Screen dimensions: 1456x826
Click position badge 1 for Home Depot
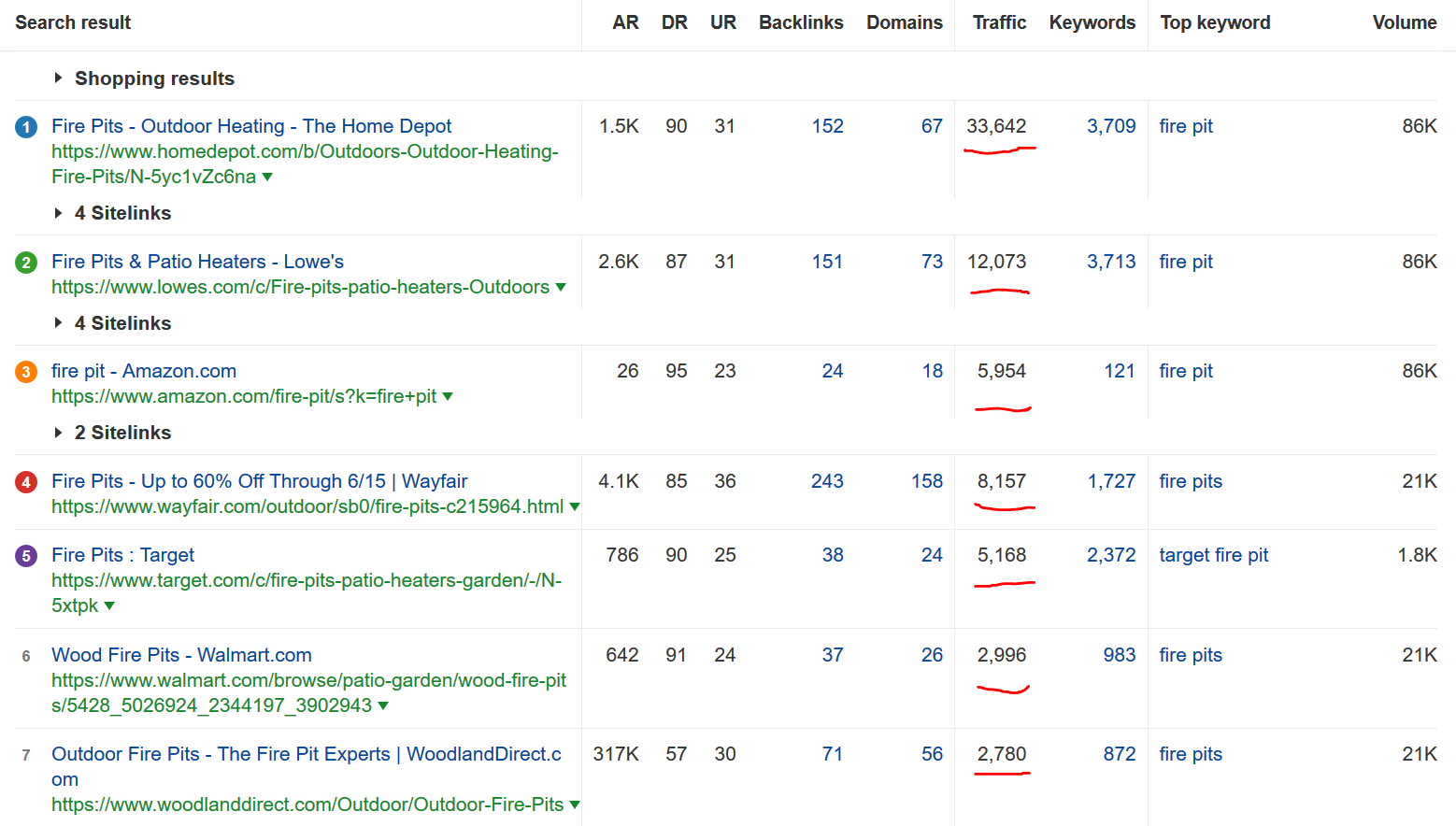[x=26, y=127]
